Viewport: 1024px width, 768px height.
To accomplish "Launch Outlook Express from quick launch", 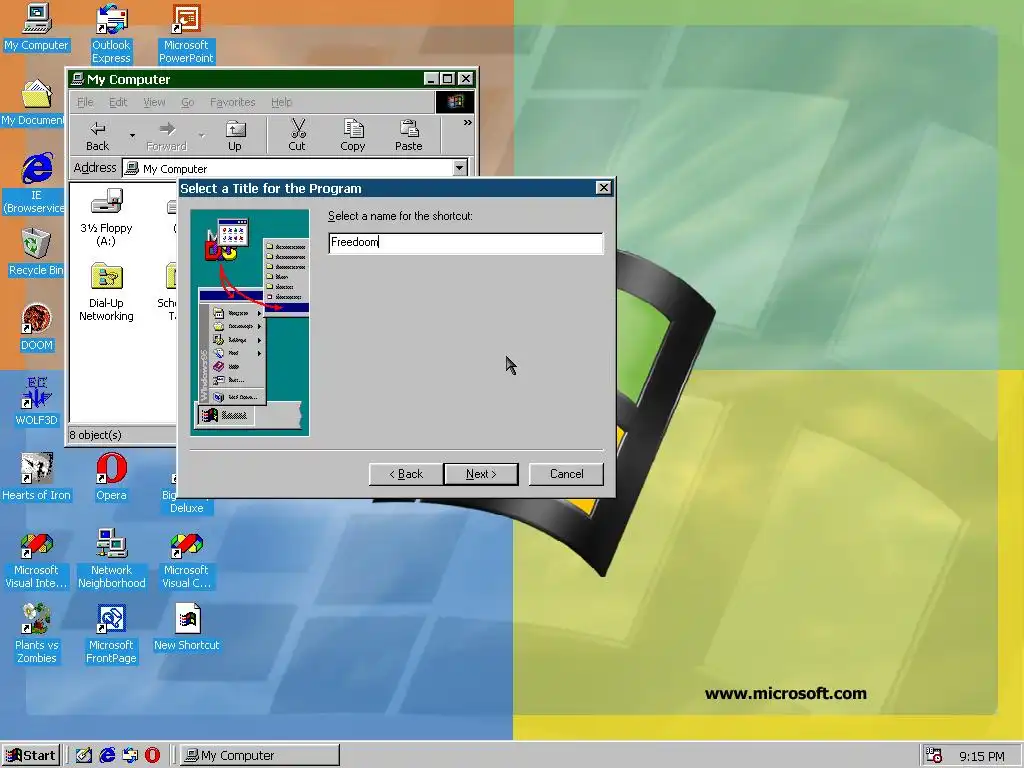I will point(130,755).
